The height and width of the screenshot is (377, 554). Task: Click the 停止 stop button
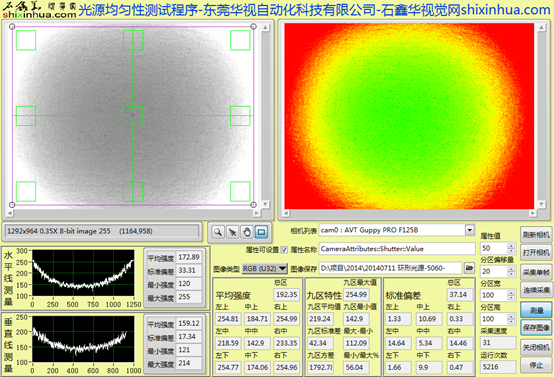coord(536,365)
